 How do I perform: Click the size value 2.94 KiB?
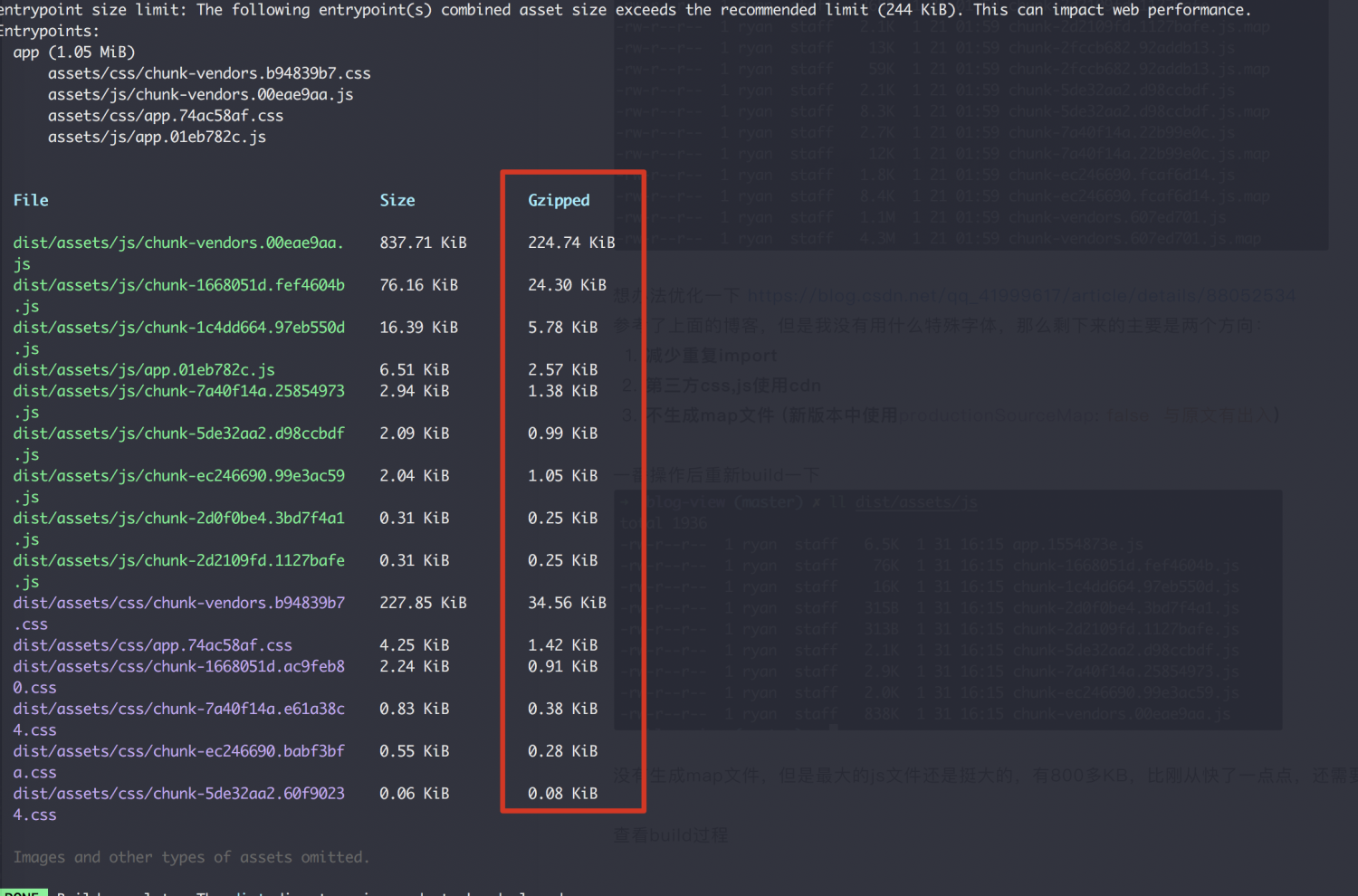pyautogui.click(x=415, y=391)
